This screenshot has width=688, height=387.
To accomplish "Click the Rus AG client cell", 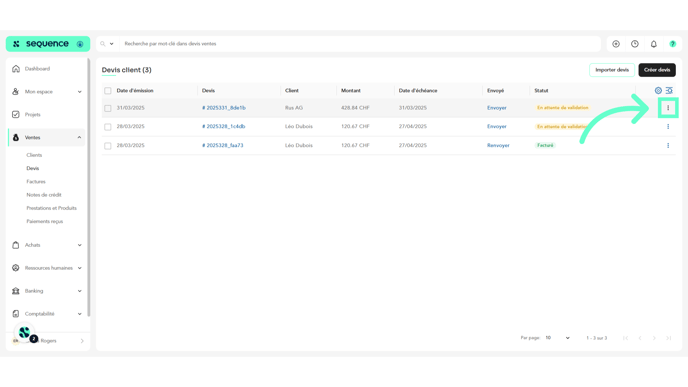I will (x=294, y=108).
